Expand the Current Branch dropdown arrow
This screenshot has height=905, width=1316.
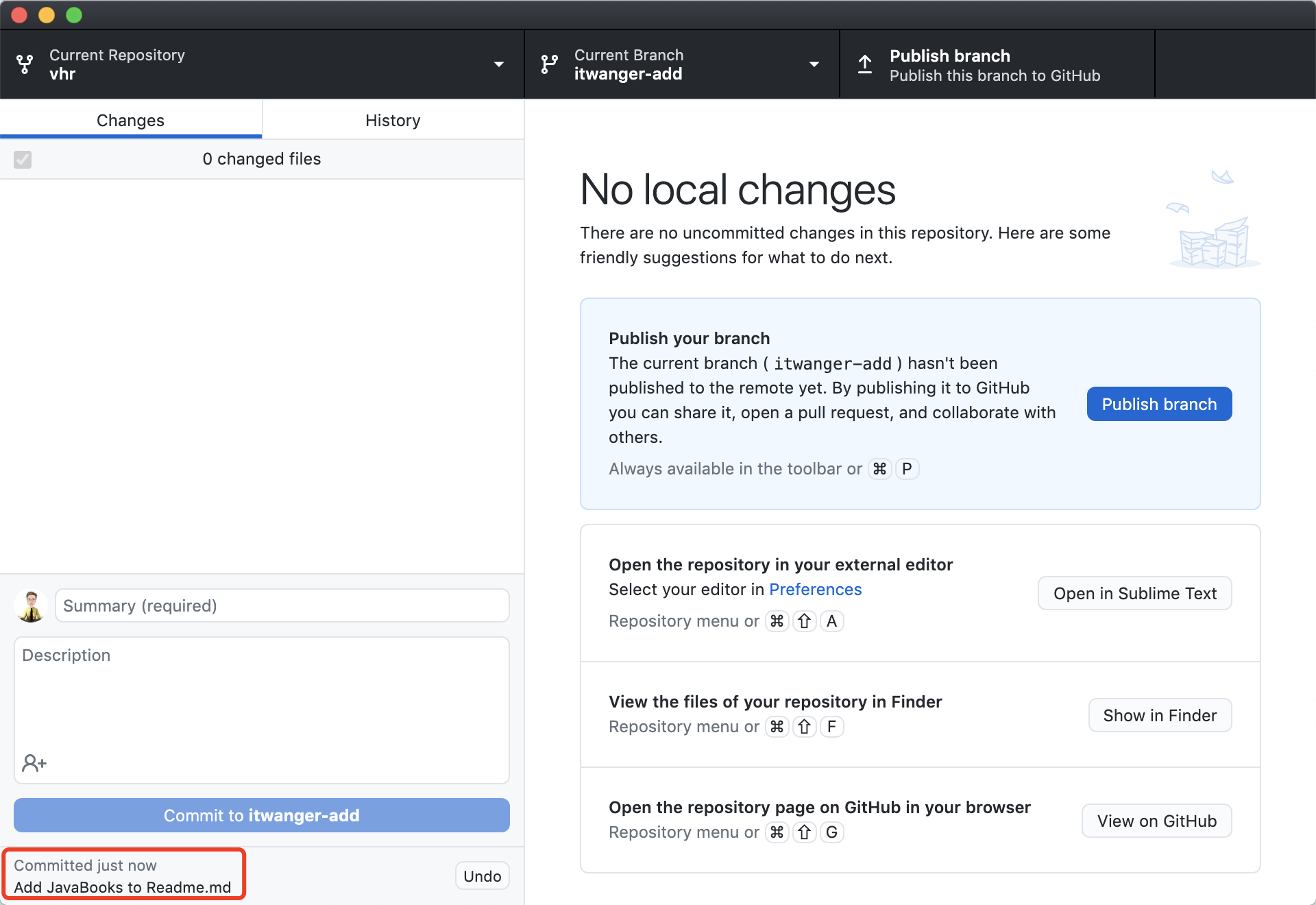tap(814, 64)
